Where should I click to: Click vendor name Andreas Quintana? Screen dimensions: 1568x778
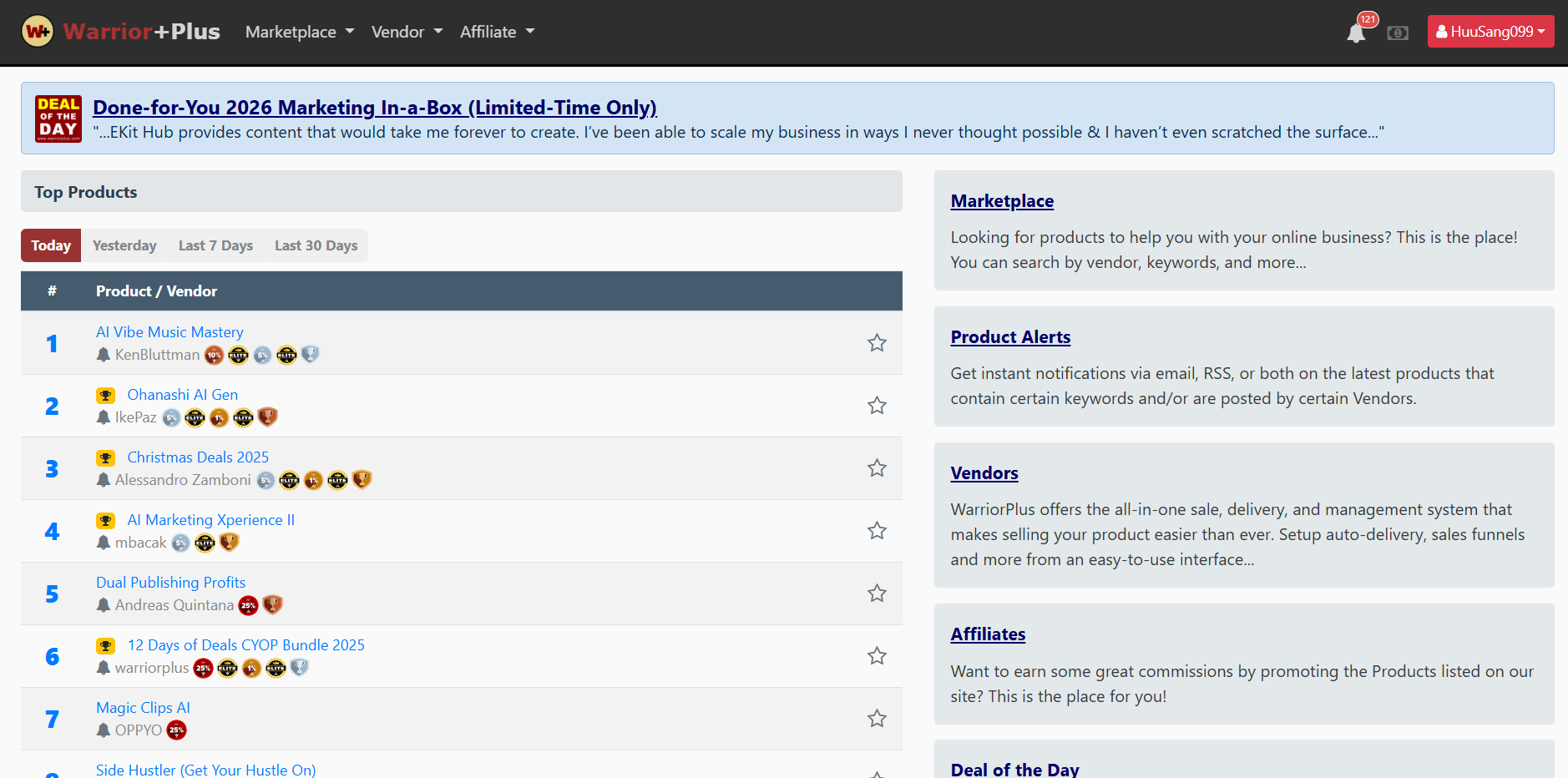click(175, 605)
